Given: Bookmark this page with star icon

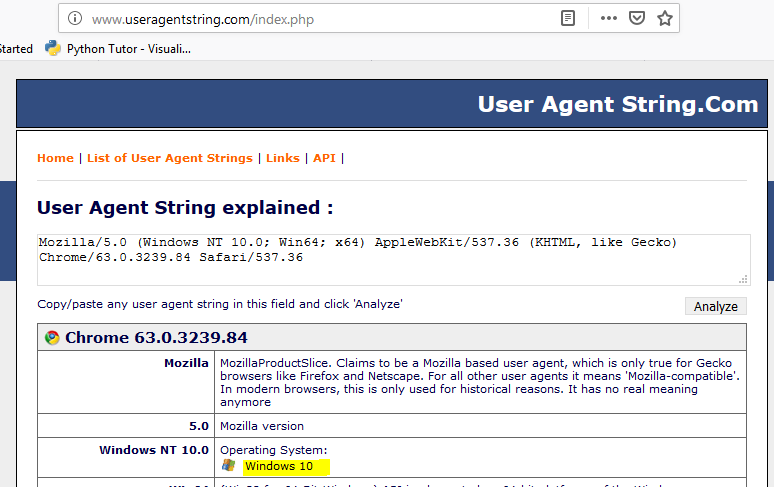Looking at the screenshot, I should pos(665,19).
